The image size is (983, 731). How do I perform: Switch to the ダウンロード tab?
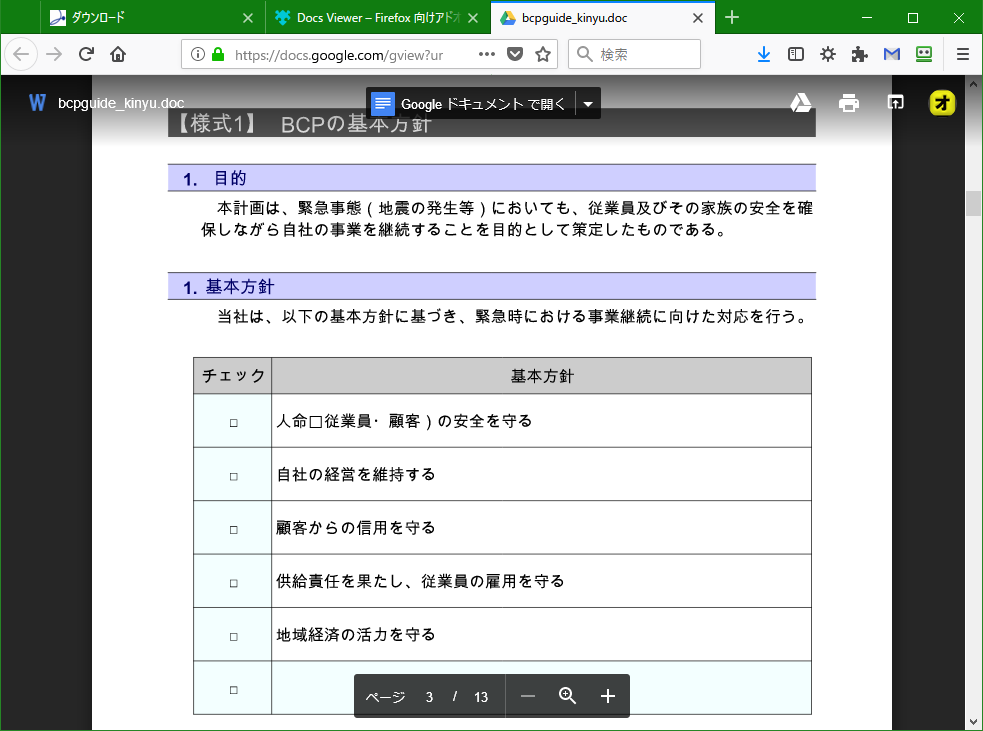coord(152,18)
